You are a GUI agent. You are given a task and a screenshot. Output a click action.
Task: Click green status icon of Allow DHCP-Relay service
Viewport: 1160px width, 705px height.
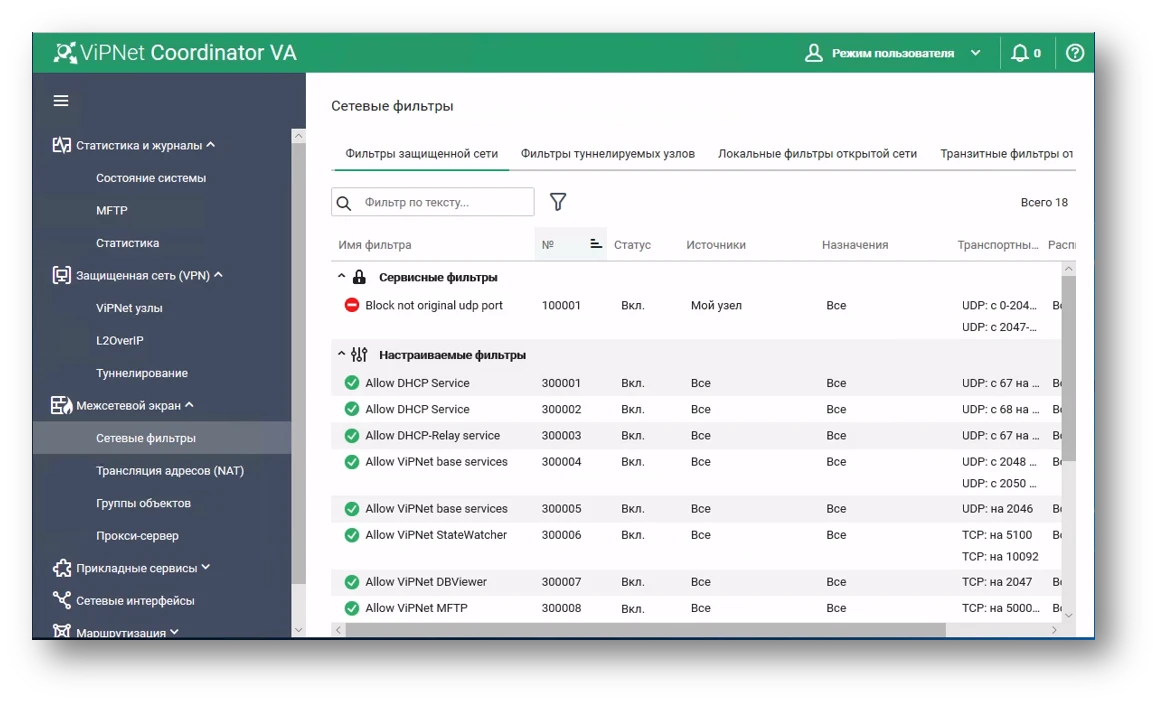[x=352, y=436]
